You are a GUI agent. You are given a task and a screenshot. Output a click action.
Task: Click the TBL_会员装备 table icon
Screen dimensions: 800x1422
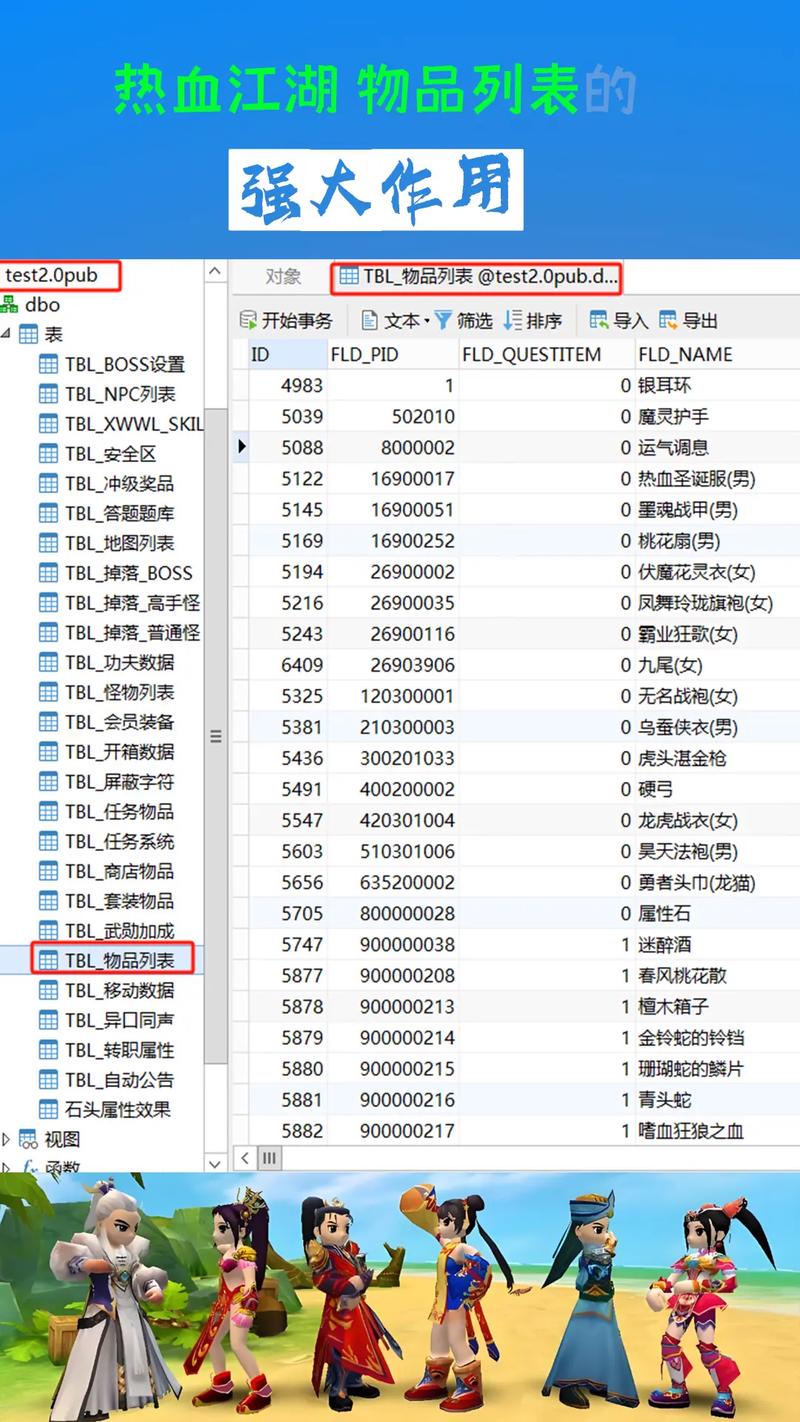click(48, 722)
